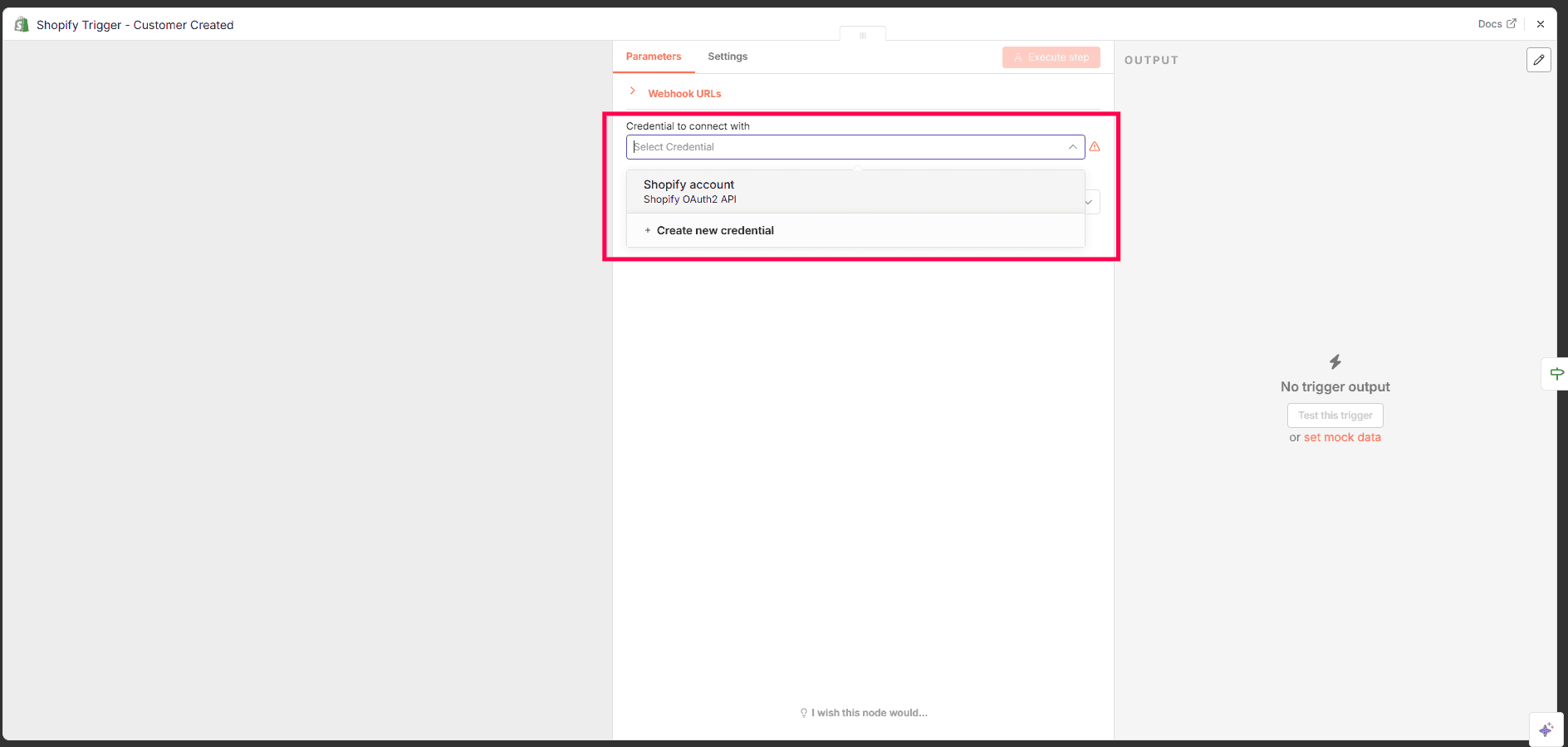Expand the Webhook URLs section chevron

coord(633,91)
